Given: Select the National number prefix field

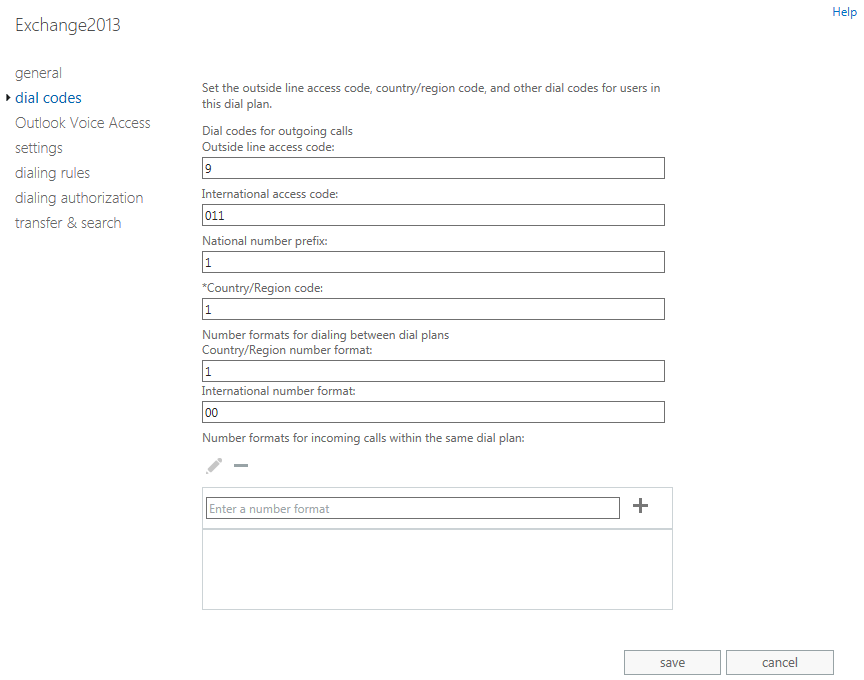Looking at the screenshot, I should pyautogui.click(x=433, y=262).
